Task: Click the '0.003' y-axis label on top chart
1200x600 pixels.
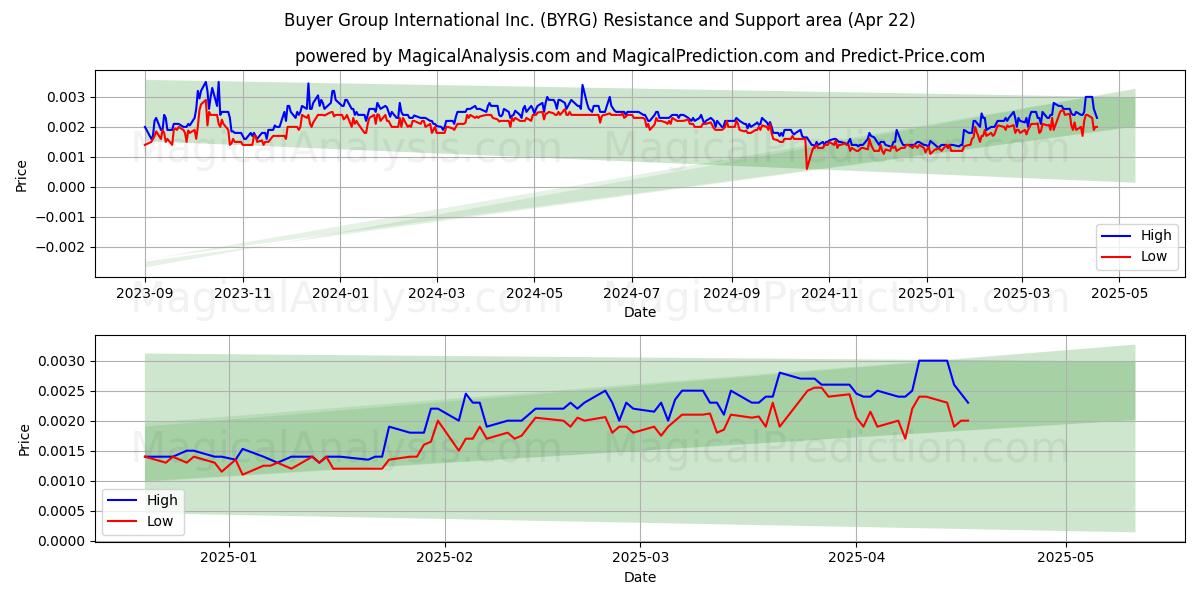Action: [68, 97]
